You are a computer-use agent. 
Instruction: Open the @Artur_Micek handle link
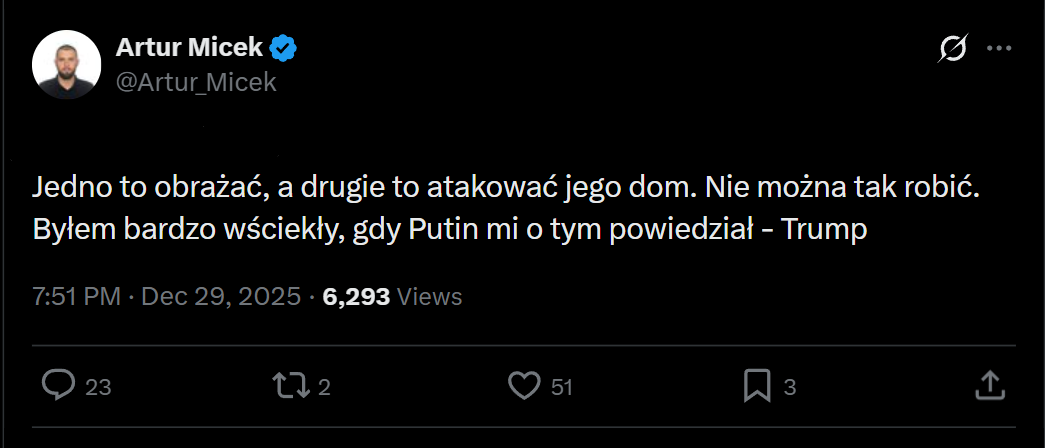point(197,82)
